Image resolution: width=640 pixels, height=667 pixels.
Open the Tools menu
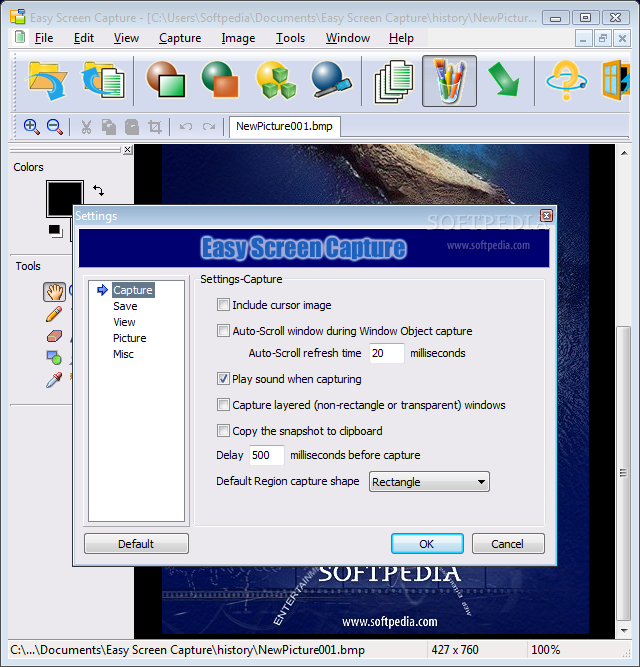tap(290, 38)
